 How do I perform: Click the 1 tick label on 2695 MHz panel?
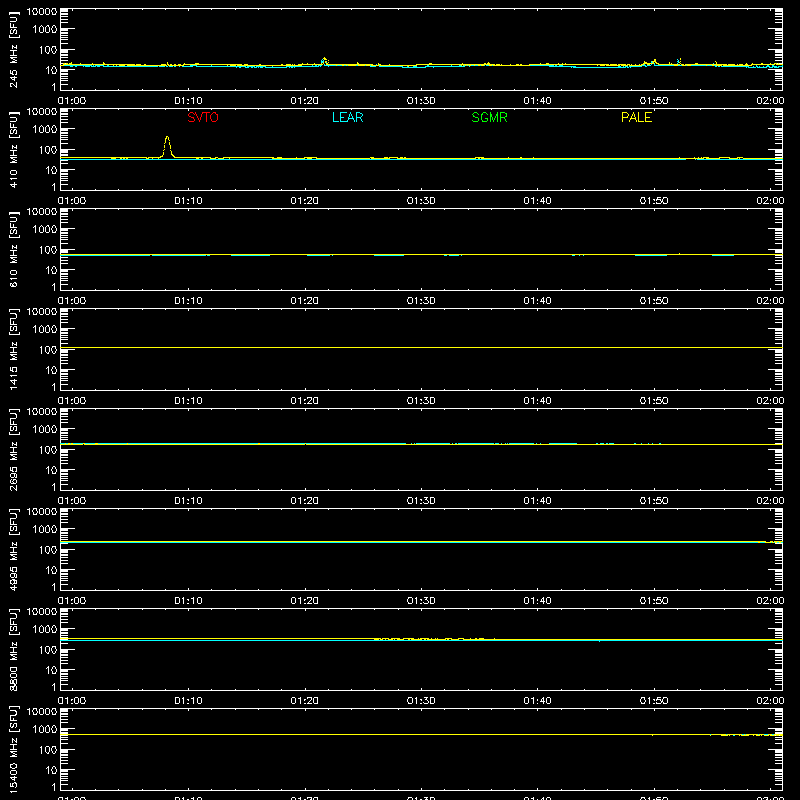54,487
